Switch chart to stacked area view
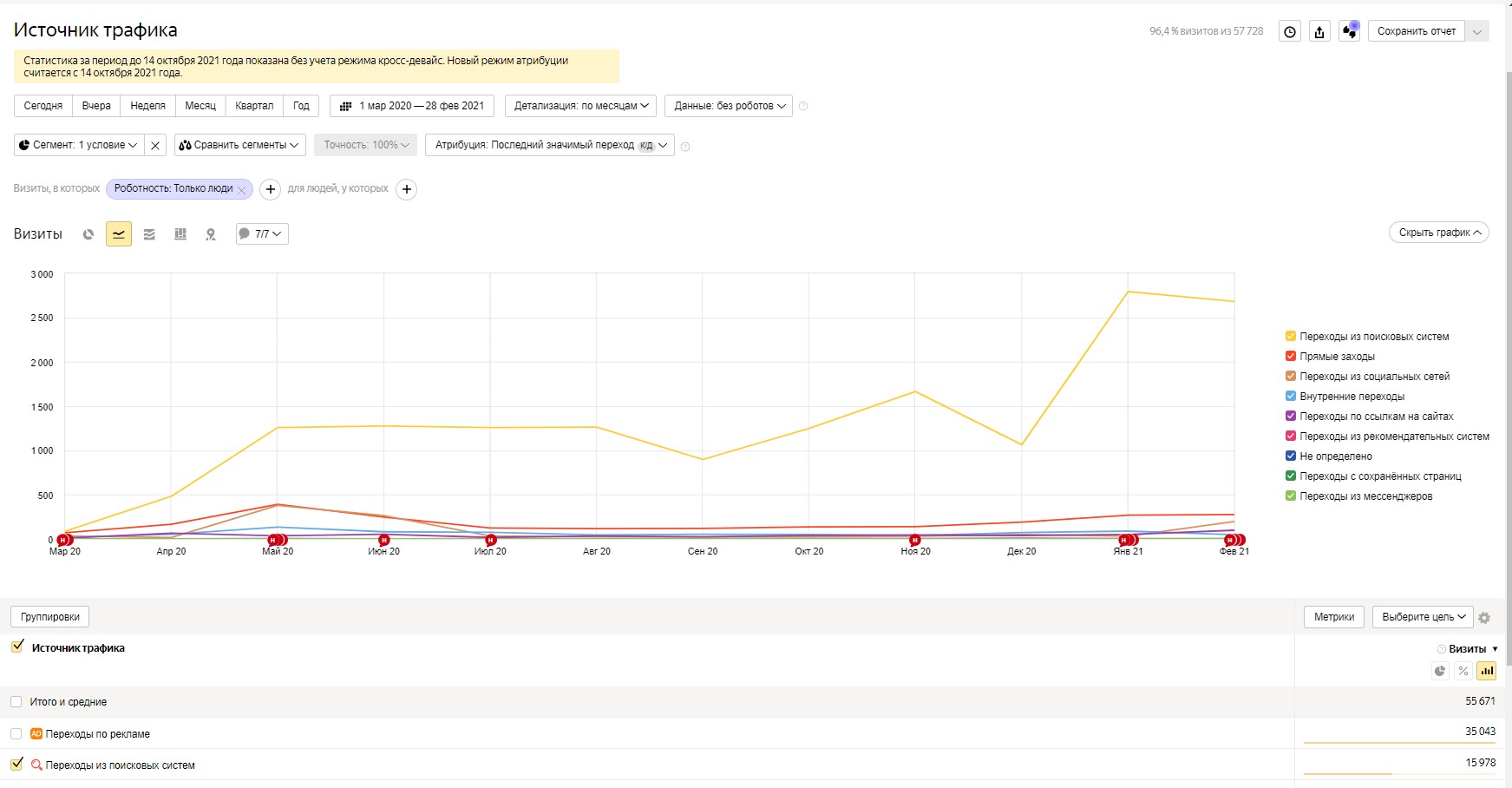The image size is (1512, 788). (149, 234)
